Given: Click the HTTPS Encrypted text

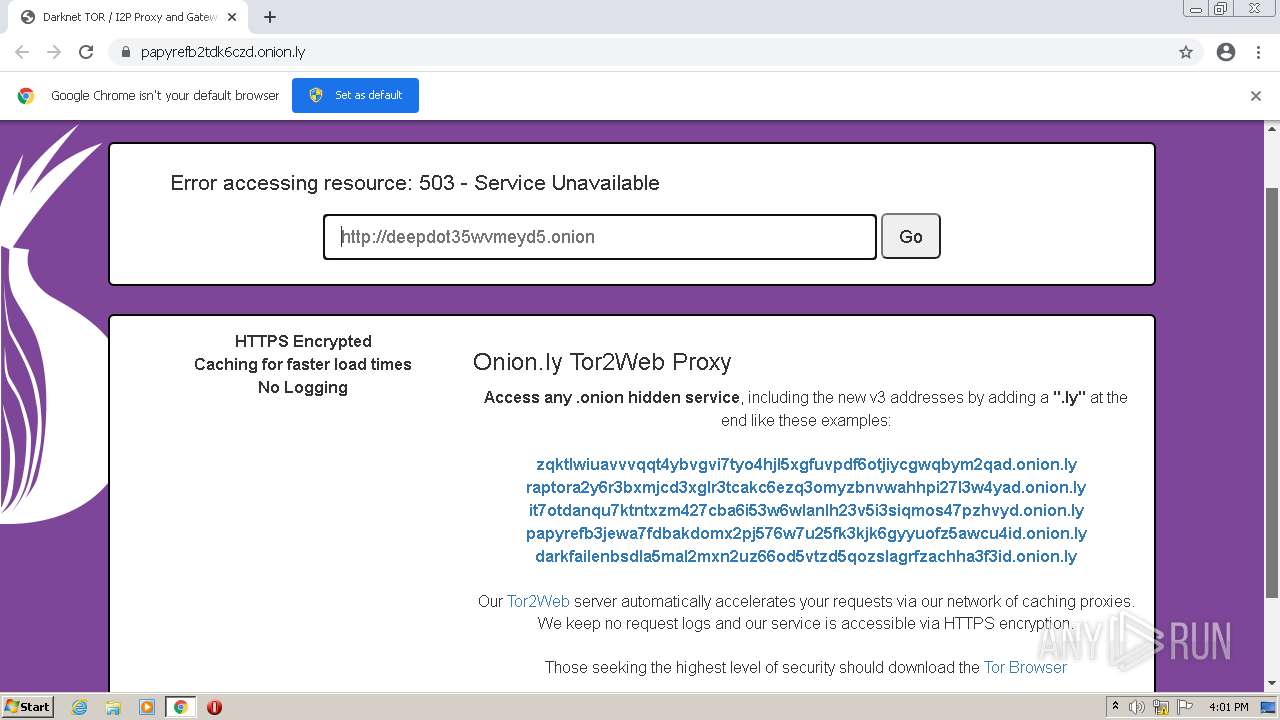Looking at the screenshot, I should pyautogui.click(x=303, y=341).
